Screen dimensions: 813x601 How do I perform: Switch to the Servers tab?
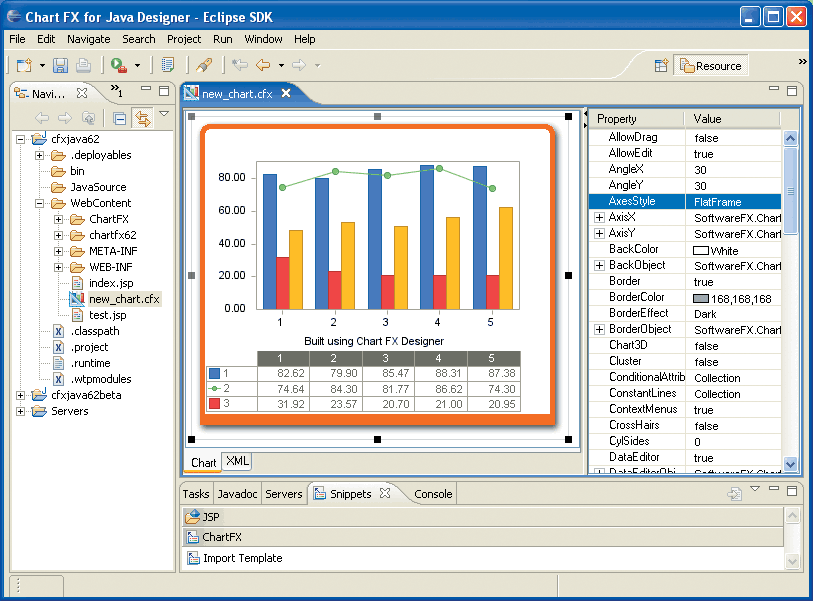pos(284,494)
